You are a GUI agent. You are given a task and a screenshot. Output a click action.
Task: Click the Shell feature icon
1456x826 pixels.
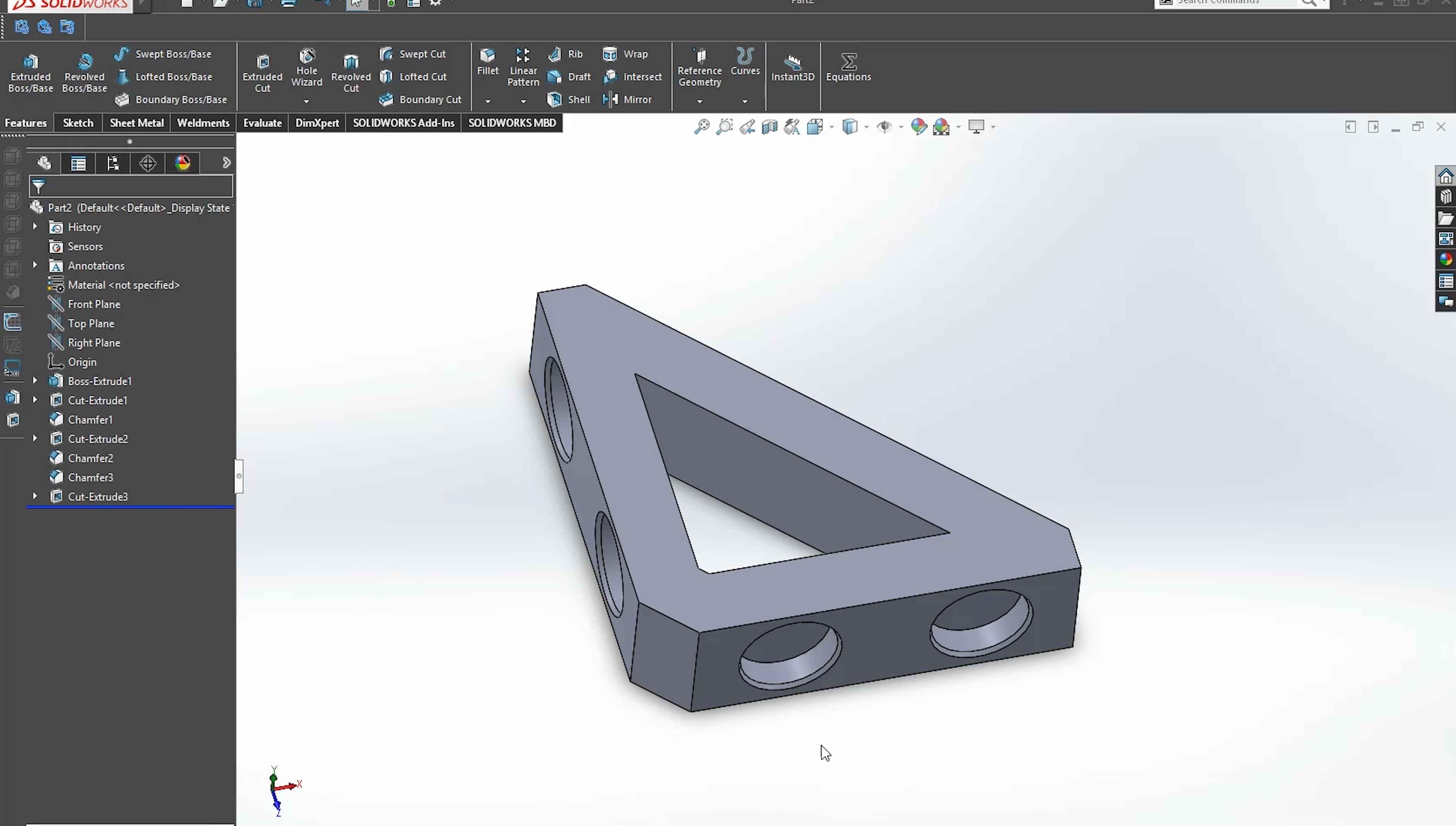click(569, 99)
